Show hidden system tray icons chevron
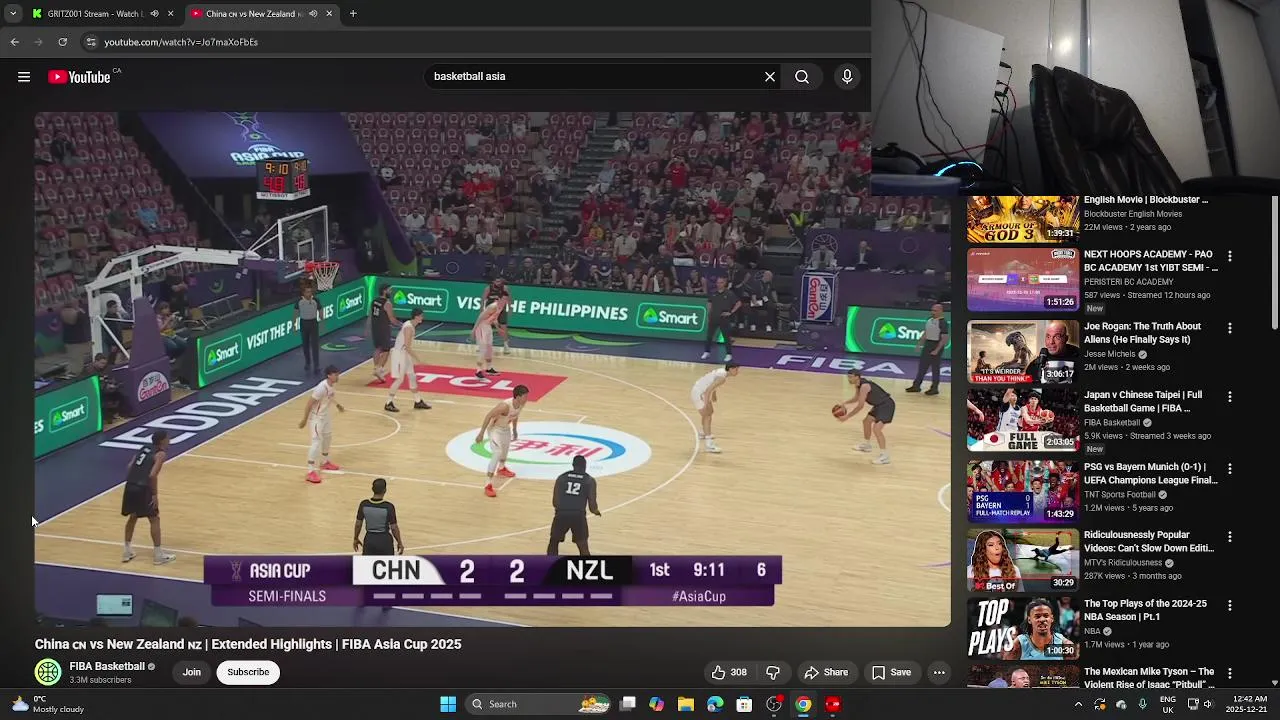Viewport: 1280px width, 720px height. click(1078, 704)
